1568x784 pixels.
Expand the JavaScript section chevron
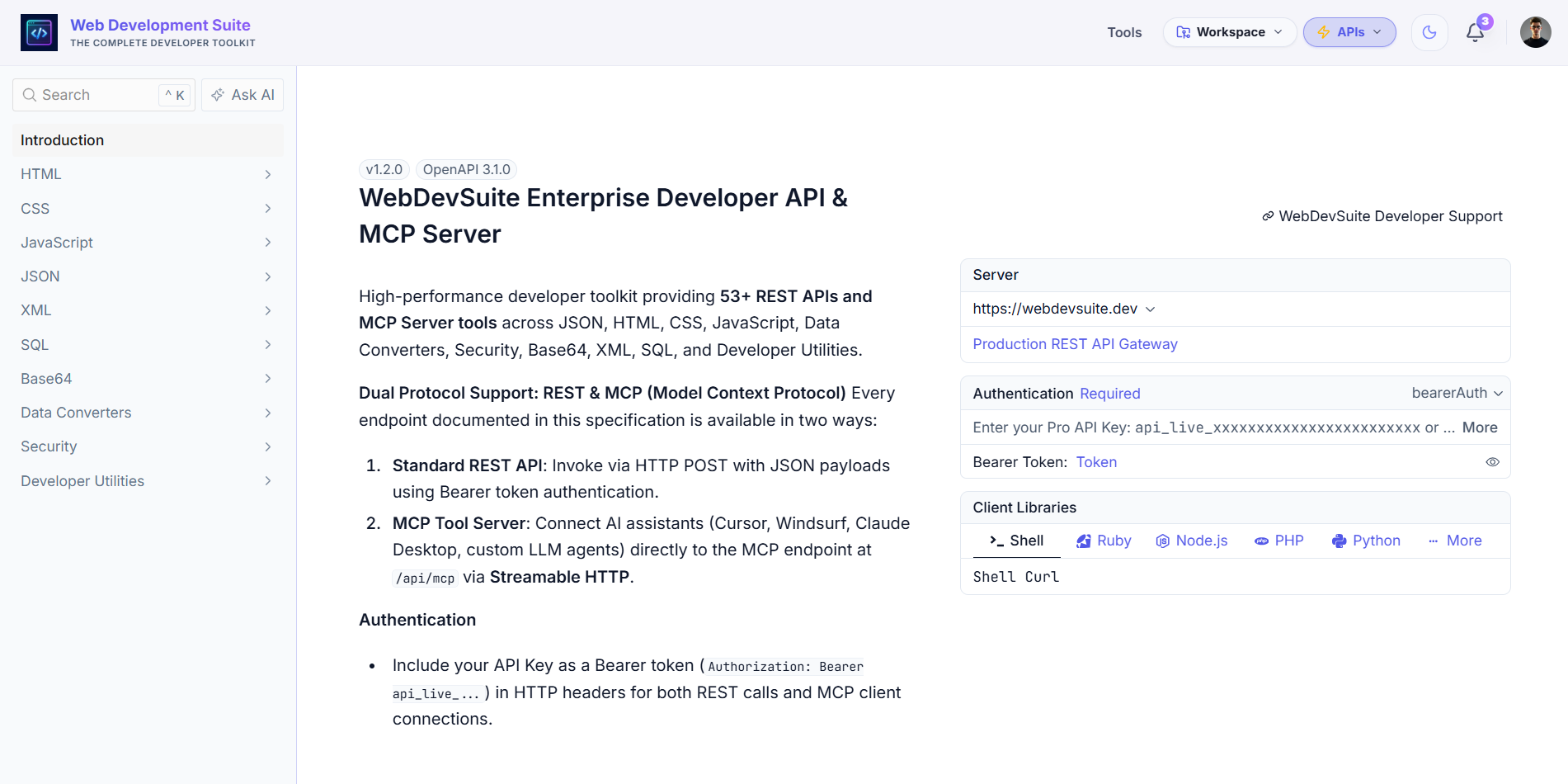267,243
